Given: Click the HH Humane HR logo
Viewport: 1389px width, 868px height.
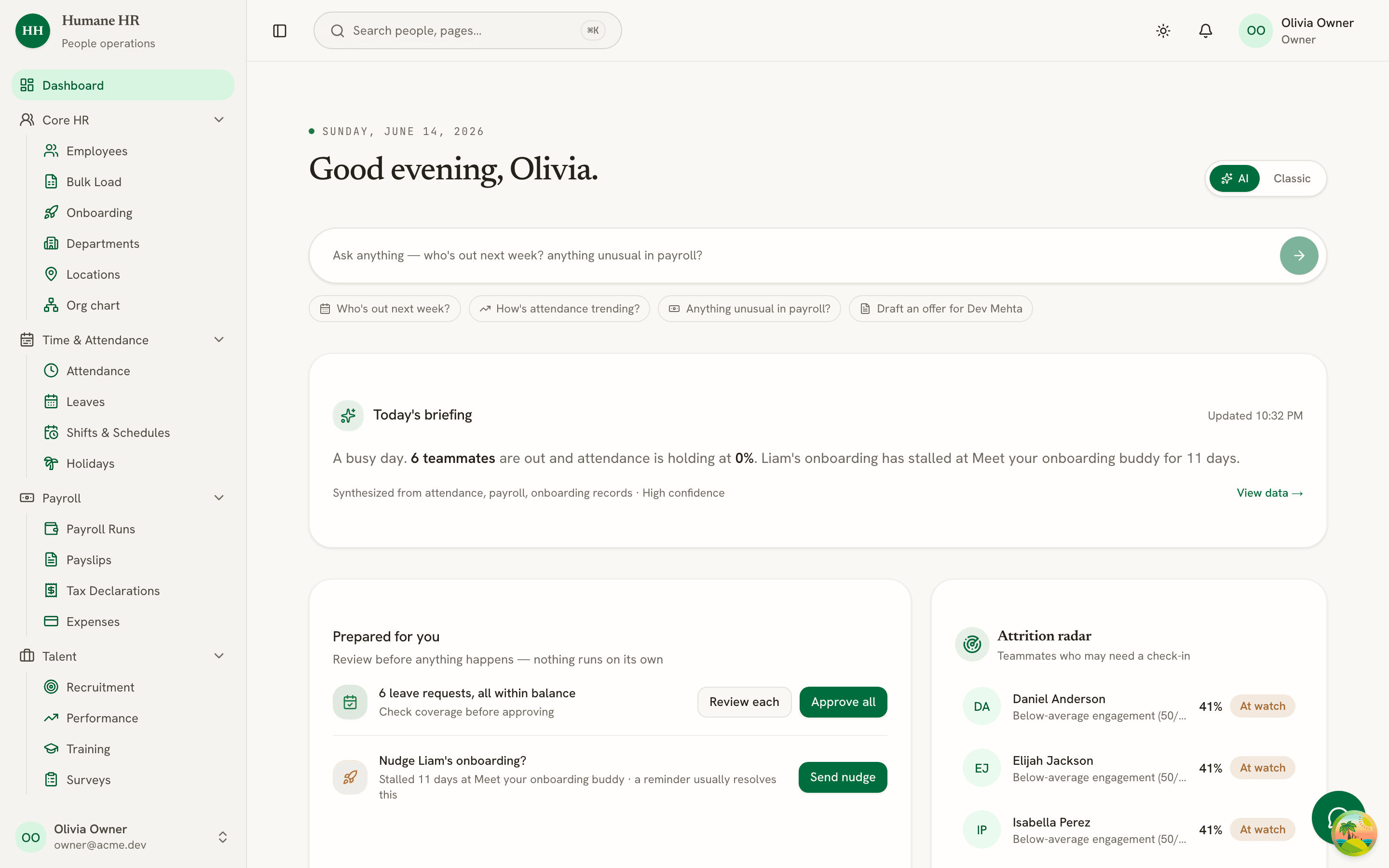Looking at the screenshot, I should [x=33, y=31].
